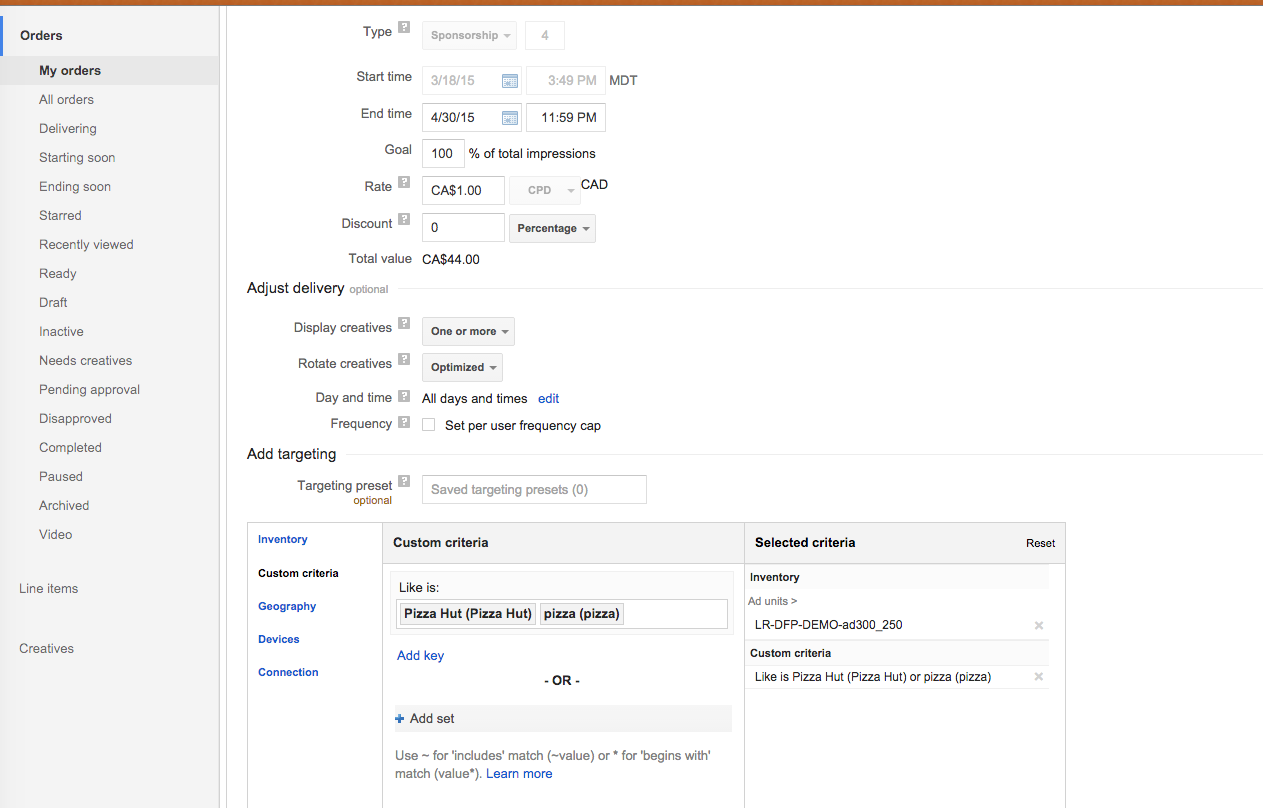Screen dimensions: 1263x808
Task: Switch to the Geography targeting tab
Action: click(287, 606)
